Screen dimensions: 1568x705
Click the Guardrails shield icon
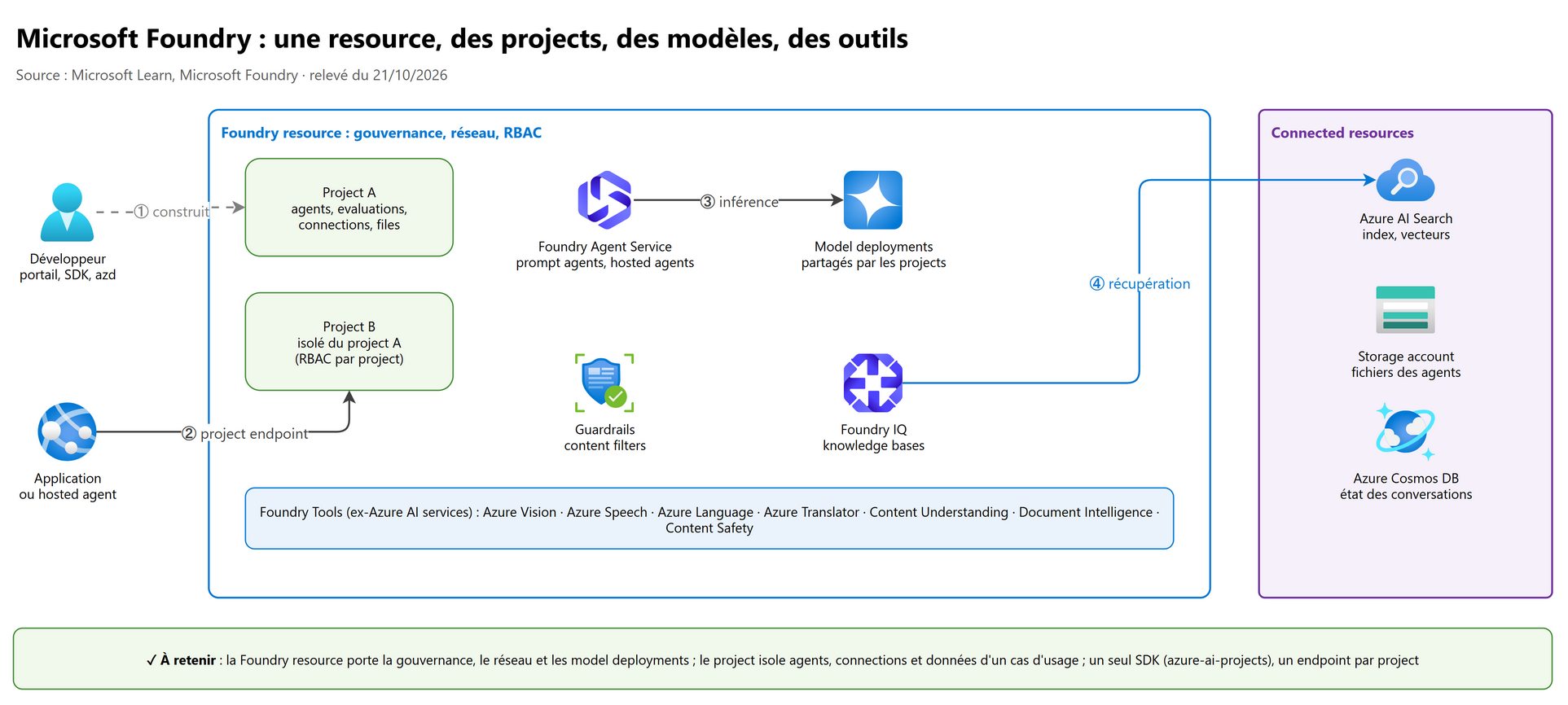click(x=604, y=383)
